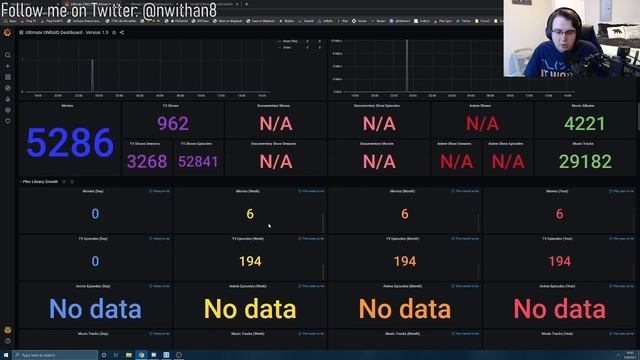640x360 pixels.
Task: Open File Explorer from the taskbar
Action: [129, 355]
